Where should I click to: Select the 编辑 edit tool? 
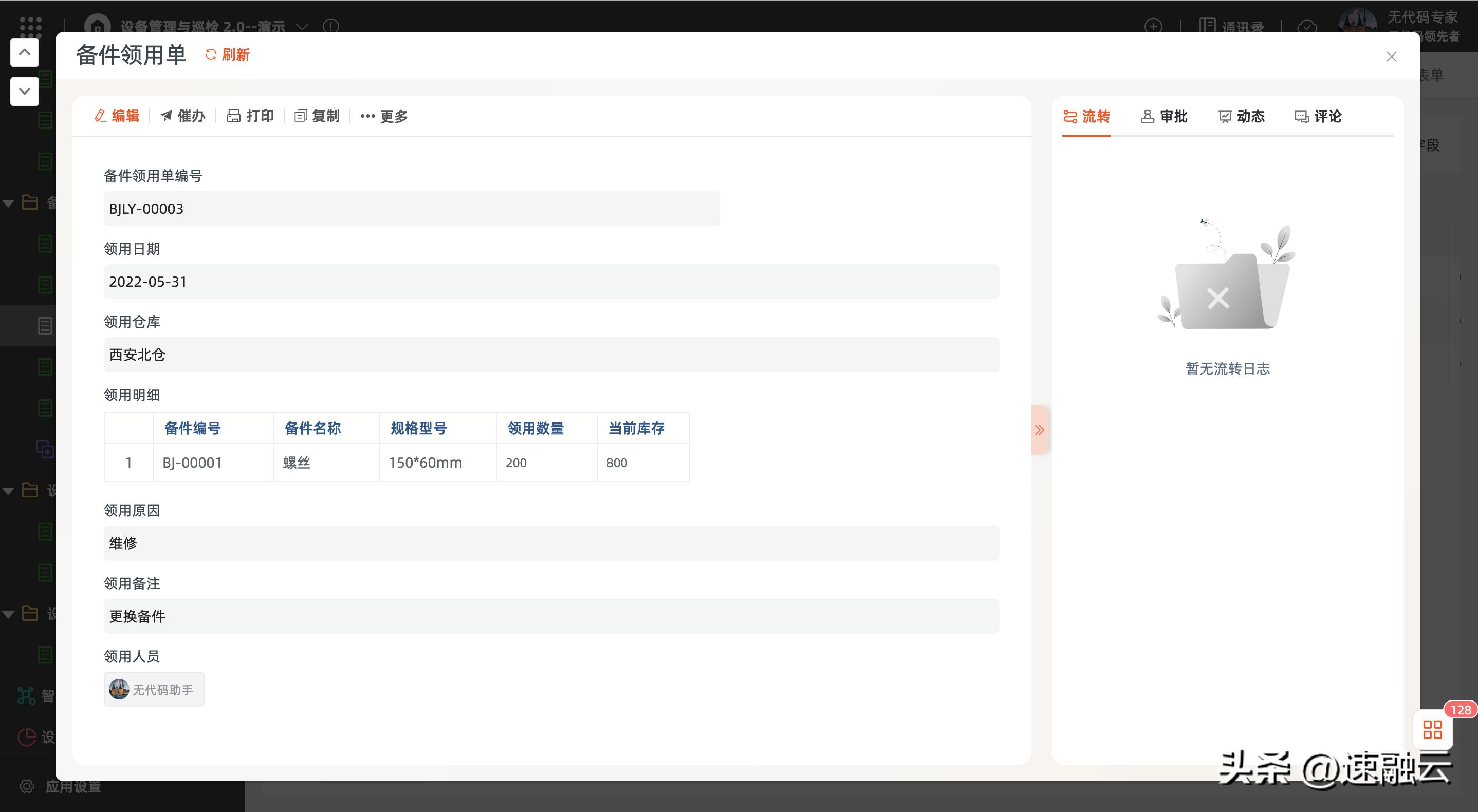(116, 116)
